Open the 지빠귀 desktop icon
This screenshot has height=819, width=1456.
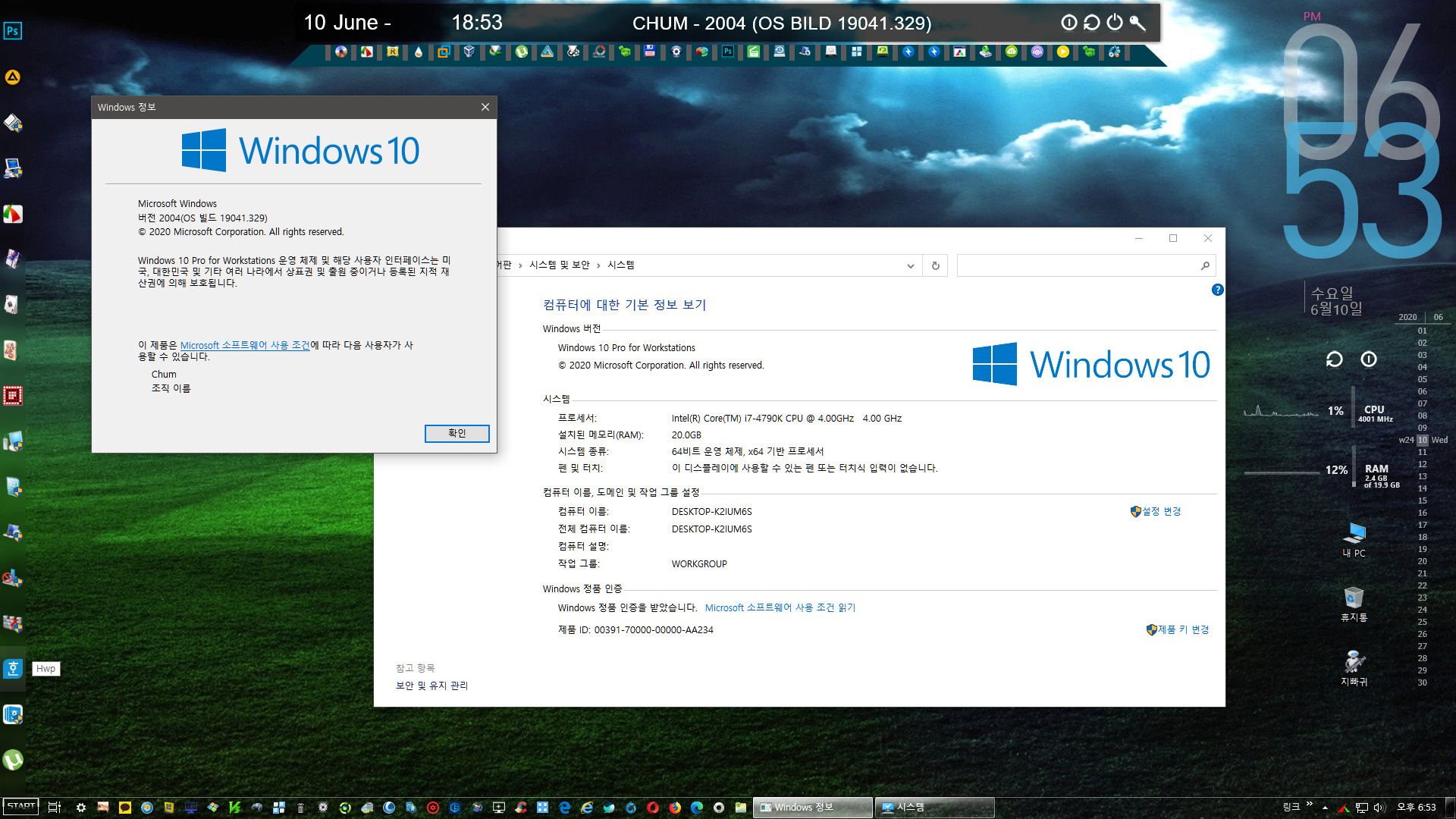click(1354, 668)
